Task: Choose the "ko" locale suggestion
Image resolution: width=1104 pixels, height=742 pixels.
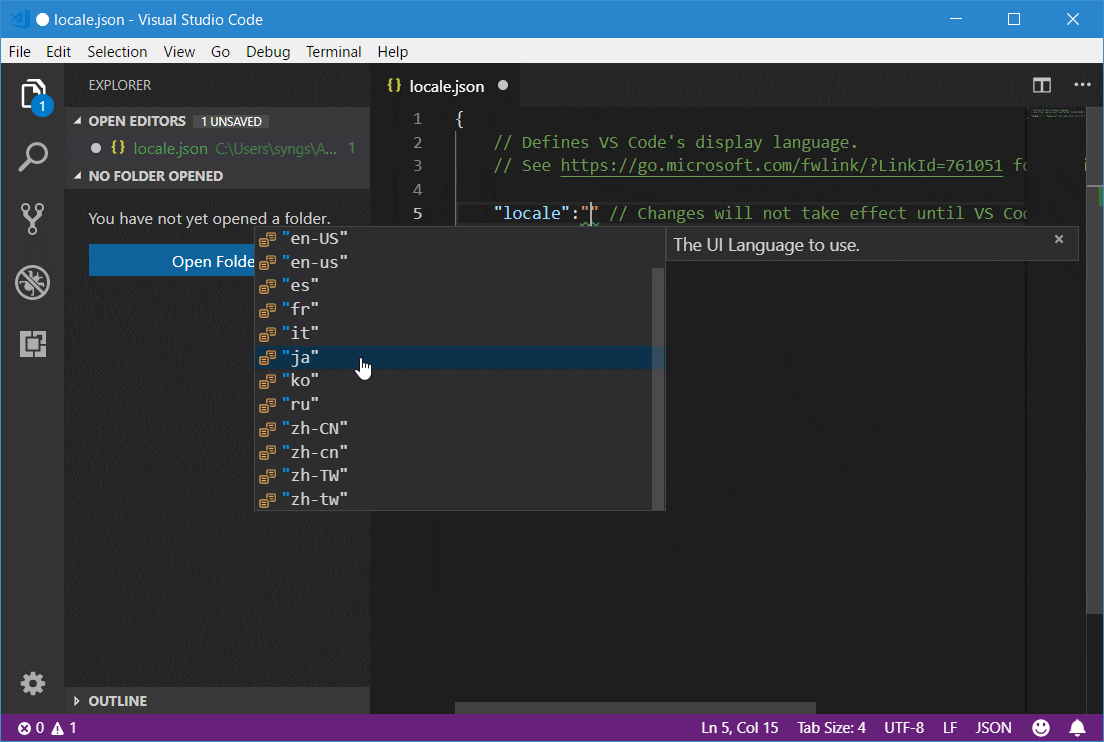Action: pos(453,381)
